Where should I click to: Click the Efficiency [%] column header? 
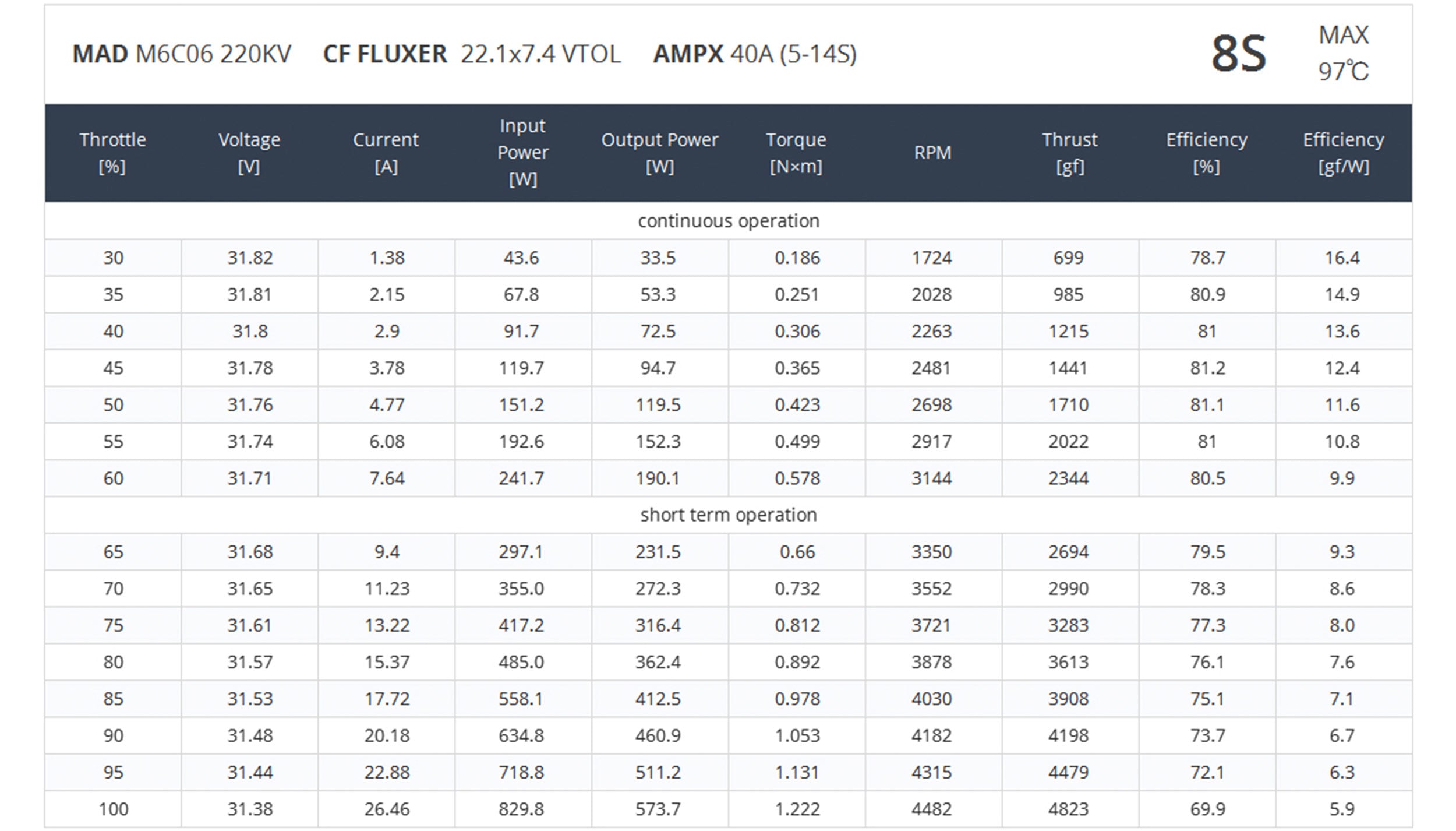[x=1206, y=153]
